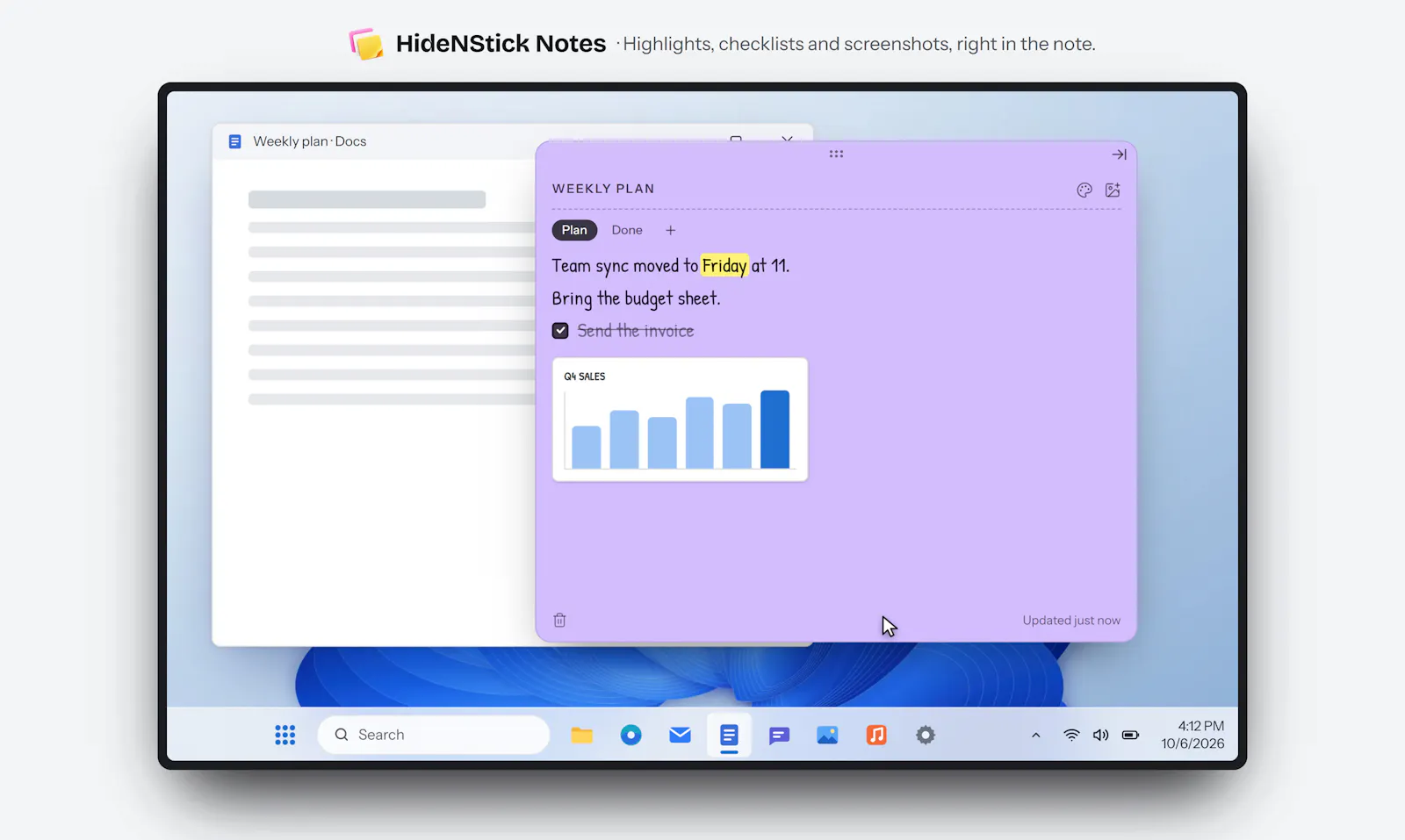Open the chat app icon in taskbar
This screenshot has height=840, width=1405.
pyautogui.click(x=779, y=736)
